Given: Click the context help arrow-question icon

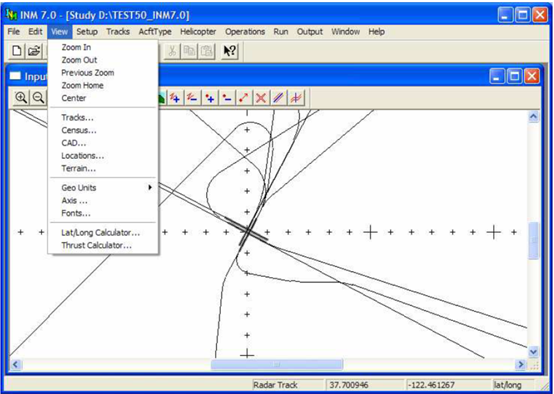Looking at the screenshot, I should click(230, 51).
